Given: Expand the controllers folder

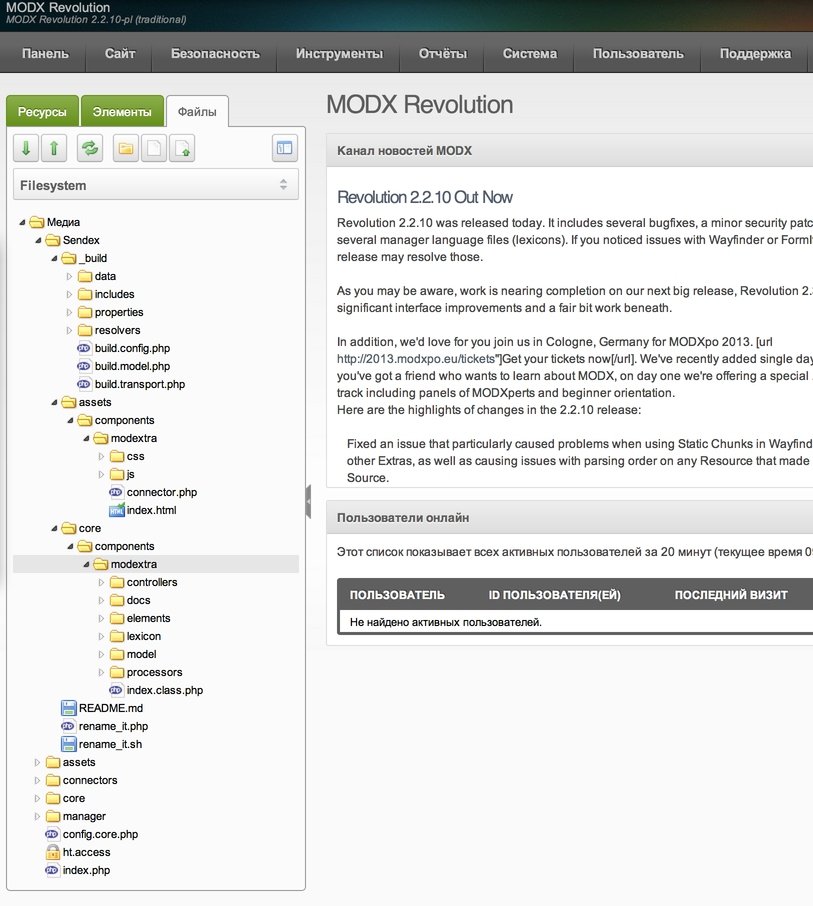Looking at the screenshot, I should (102, 582).
